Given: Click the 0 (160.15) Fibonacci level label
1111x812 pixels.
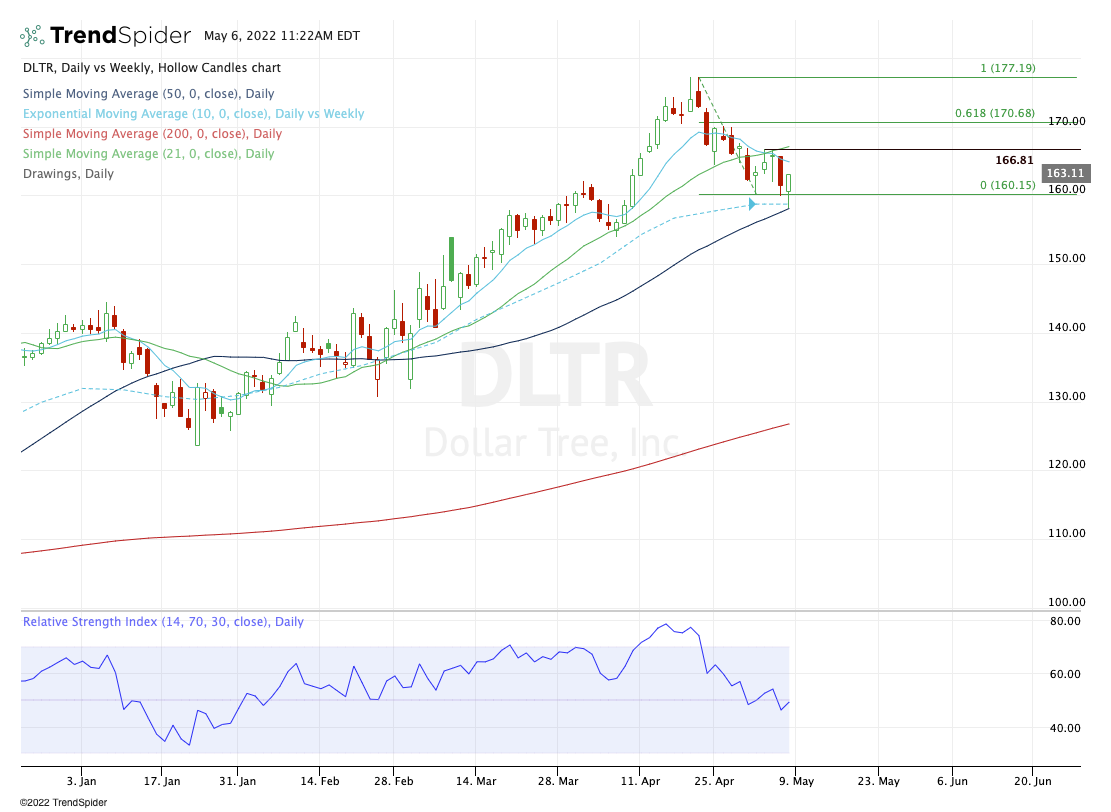Looking at the screenshot, I should pos(1008,185).
